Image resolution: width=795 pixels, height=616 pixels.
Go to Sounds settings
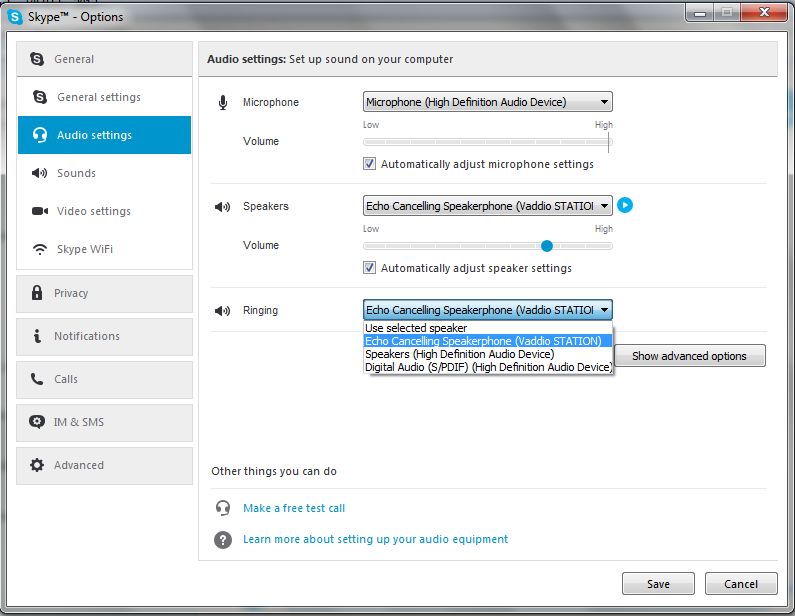tap(104, 173)
